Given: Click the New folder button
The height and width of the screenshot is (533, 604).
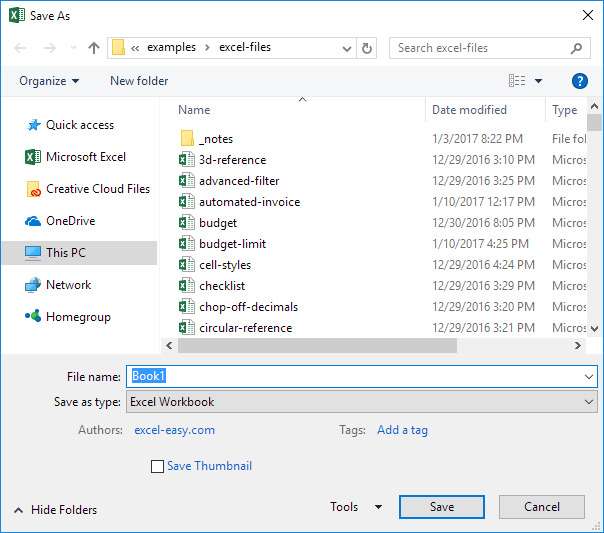Looking at the screenshot, I should pyautogui.click(x=139, y=81).
